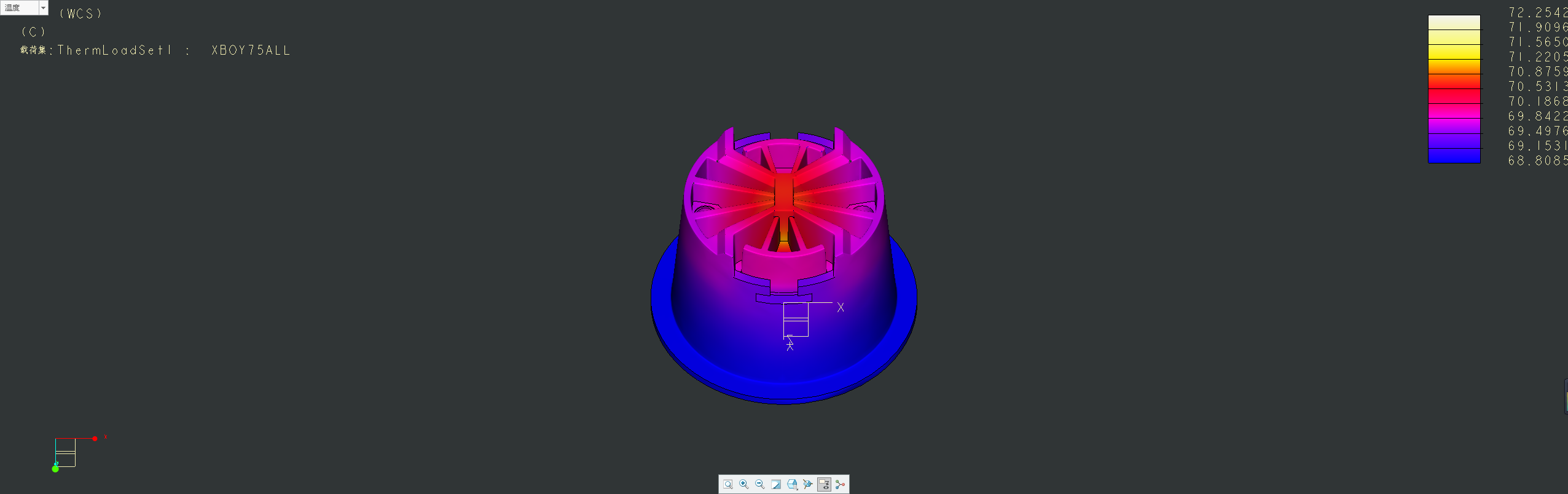Open the 温度 quantity dropdown arrow
1568x494 pixels.
43,7
